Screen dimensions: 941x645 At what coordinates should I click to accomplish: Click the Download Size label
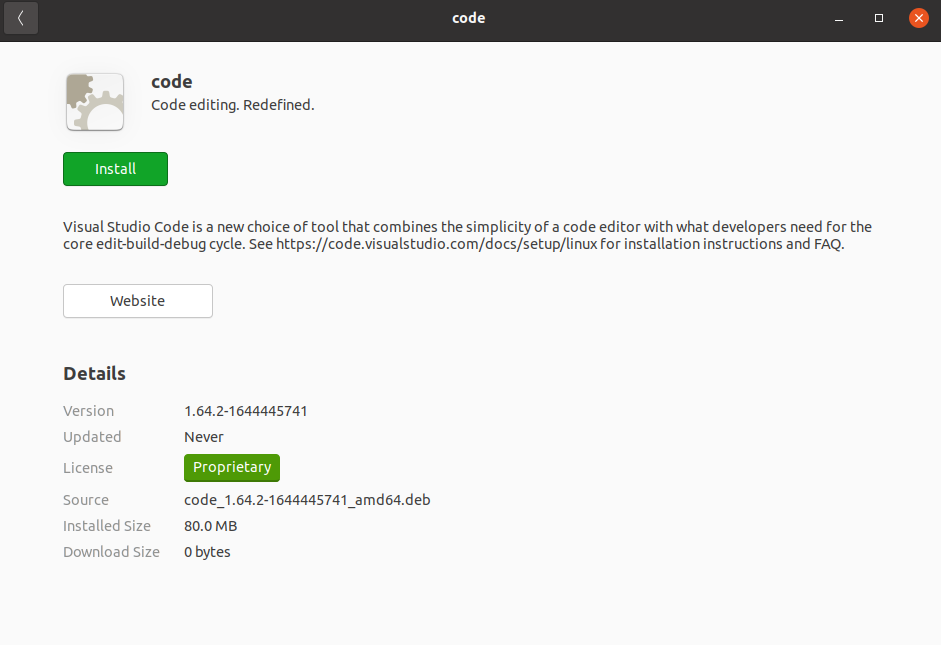click(x=111, y=552)
